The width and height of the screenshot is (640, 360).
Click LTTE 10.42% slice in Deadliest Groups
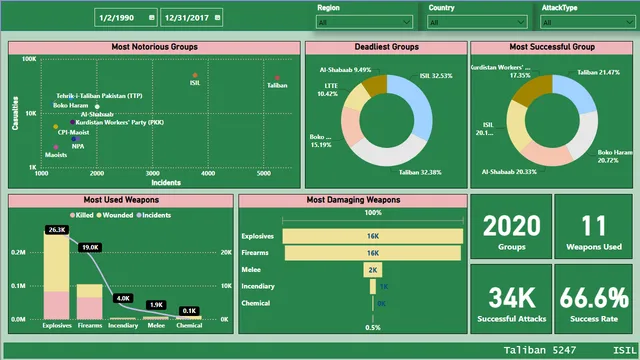point(356,97)
